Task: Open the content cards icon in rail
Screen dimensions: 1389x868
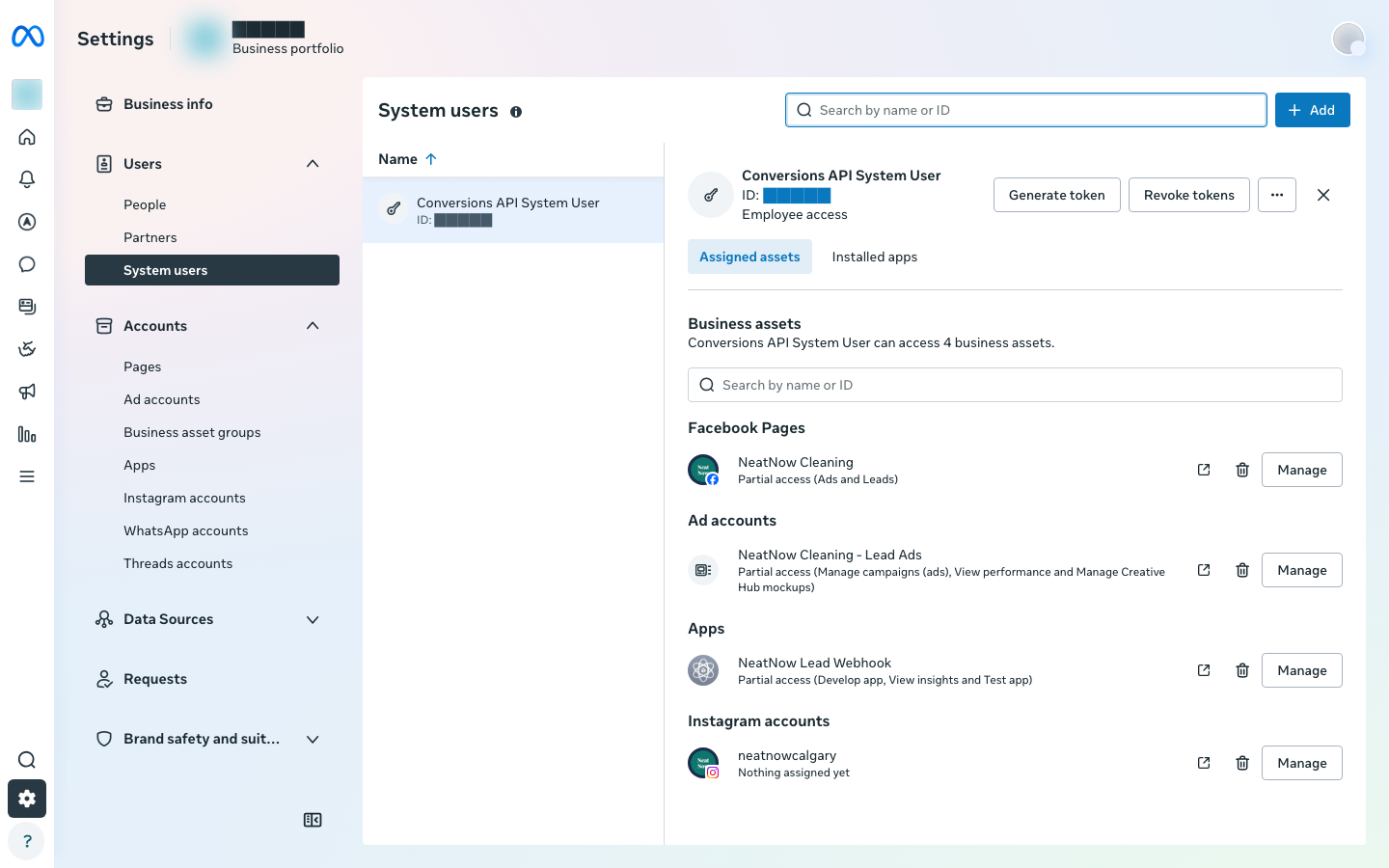Action: click(x=27, y=307)
